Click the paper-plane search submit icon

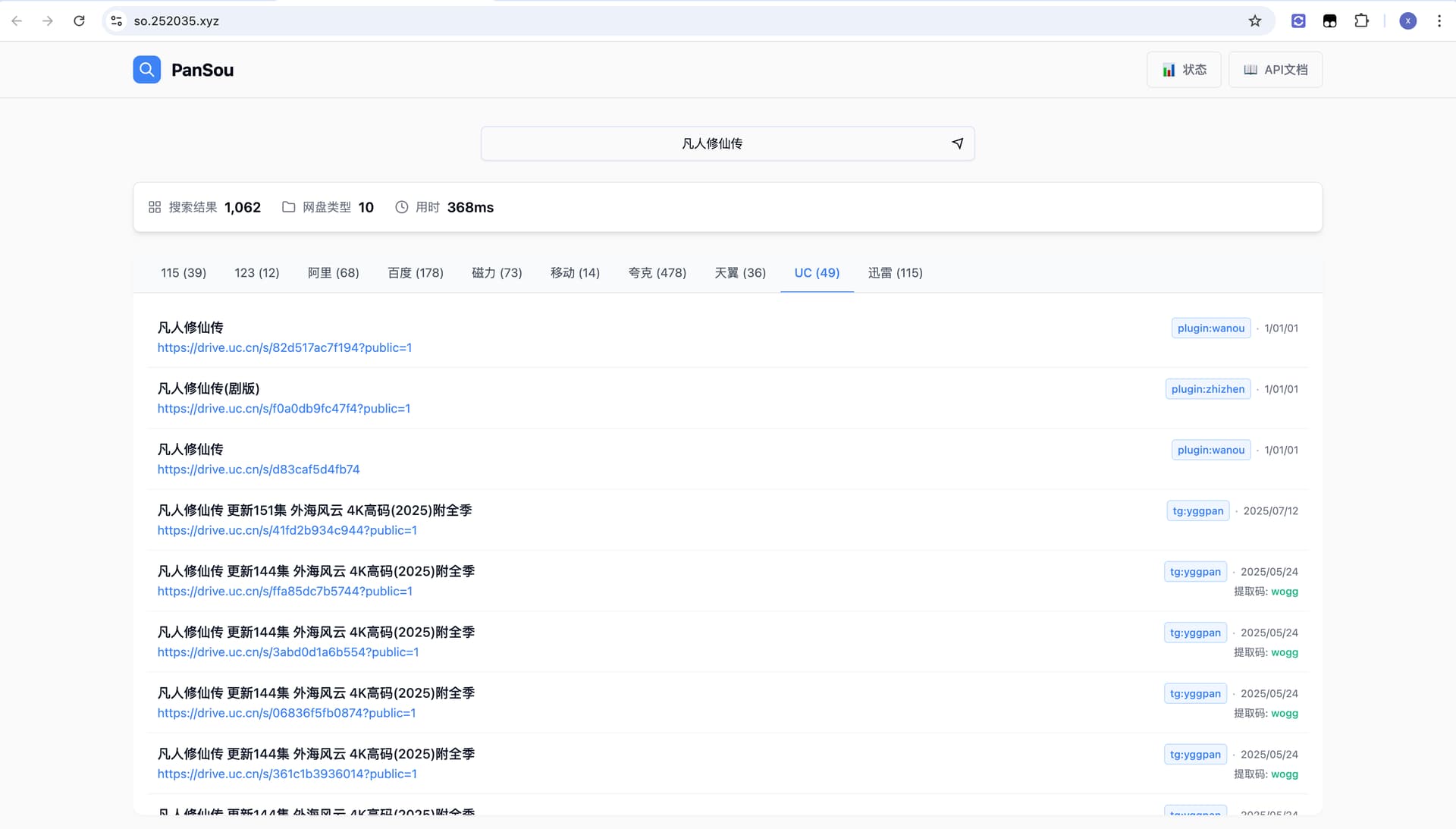[957, 143]
